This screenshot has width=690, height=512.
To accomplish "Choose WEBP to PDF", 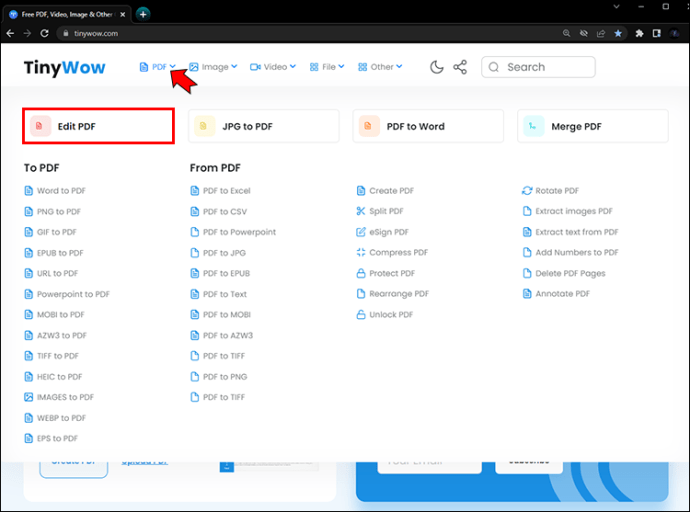I will point(62,418).
